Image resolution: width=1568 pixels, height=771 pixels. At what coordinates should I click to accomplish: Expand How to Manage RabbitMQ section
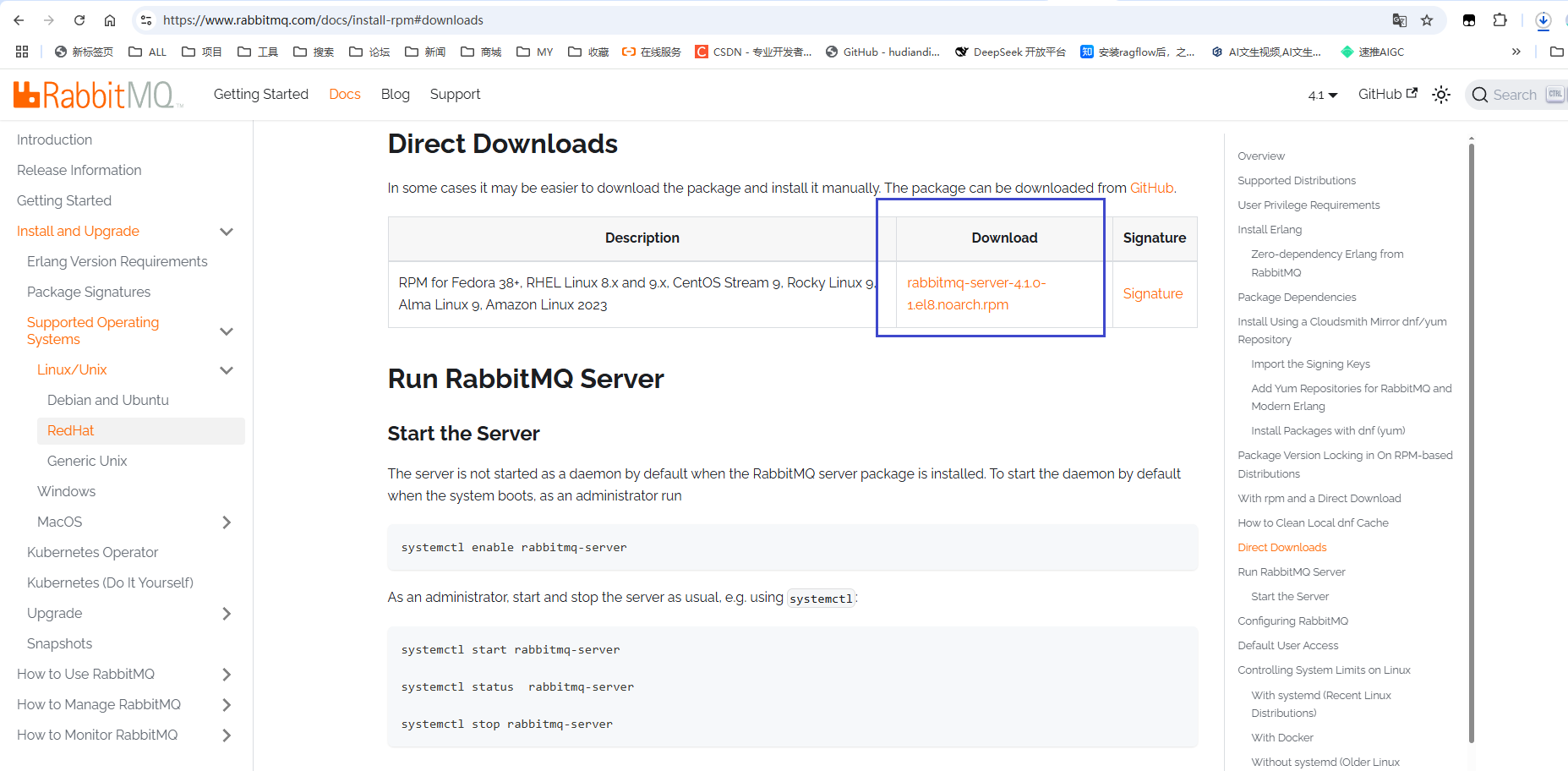coord(227,705)
